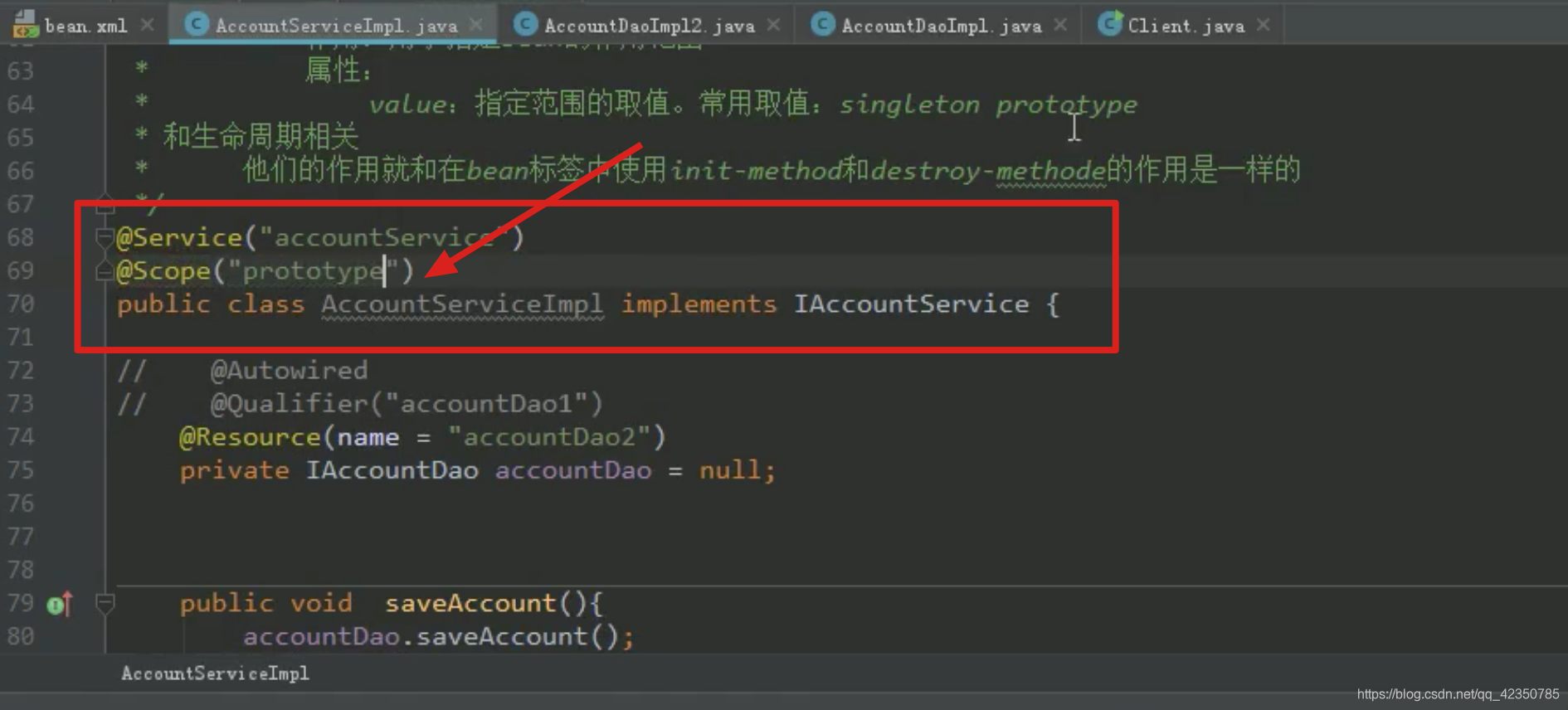Select the AccountServiceImpl.java tab
Image resolution: width=1568 pixels, height=710 pixels.
336,26
